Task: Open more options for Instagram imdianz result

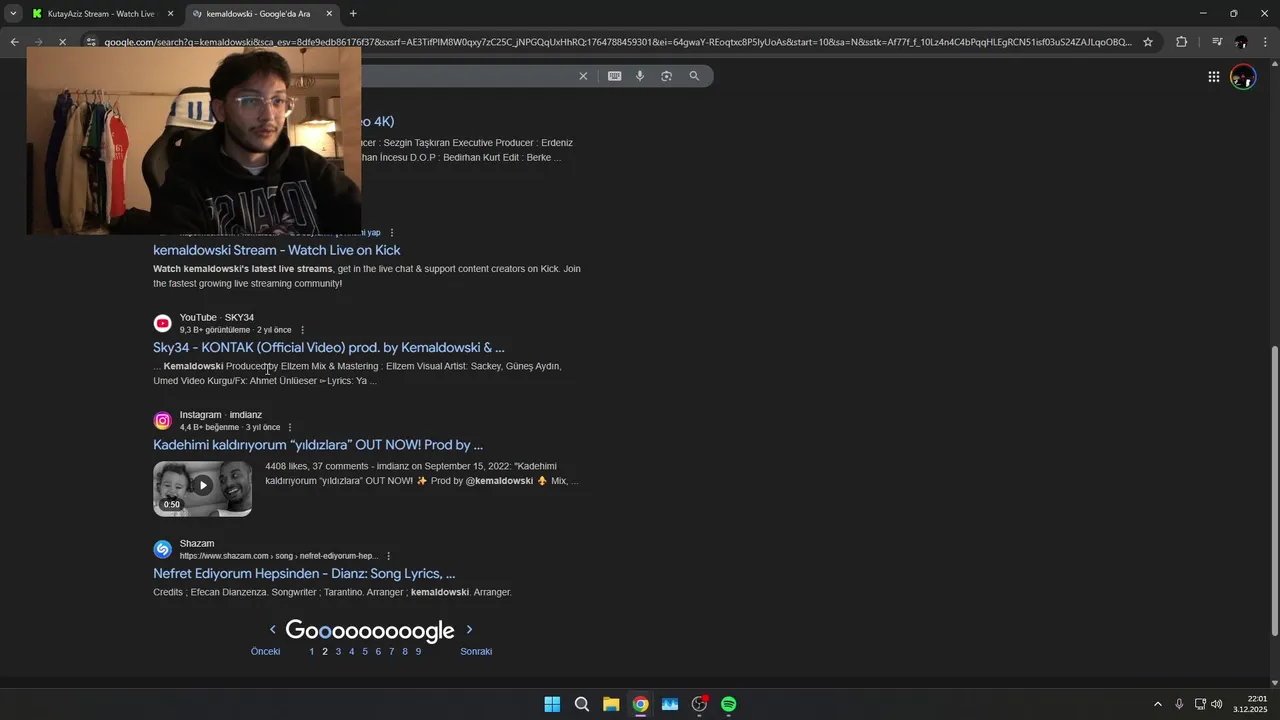Action: [x=290, y=427]
